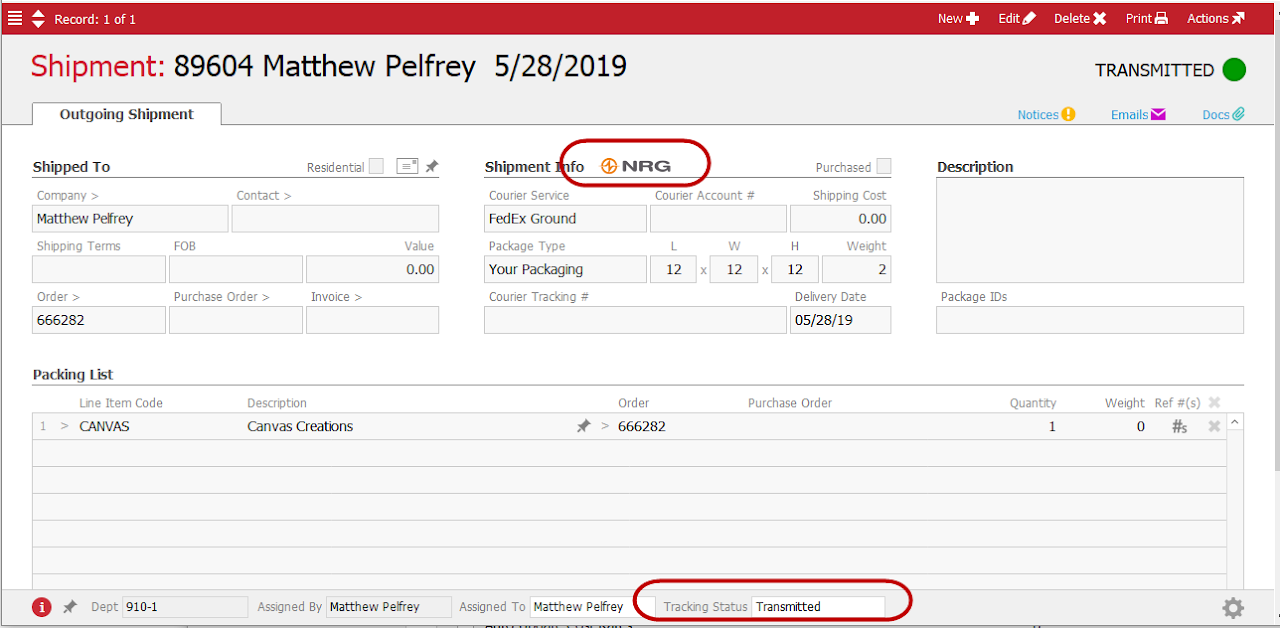Remove CANVAS line item with X icon
Image resolution: width=1280 pixels, height=628 pixels.
click(1214, 427)
